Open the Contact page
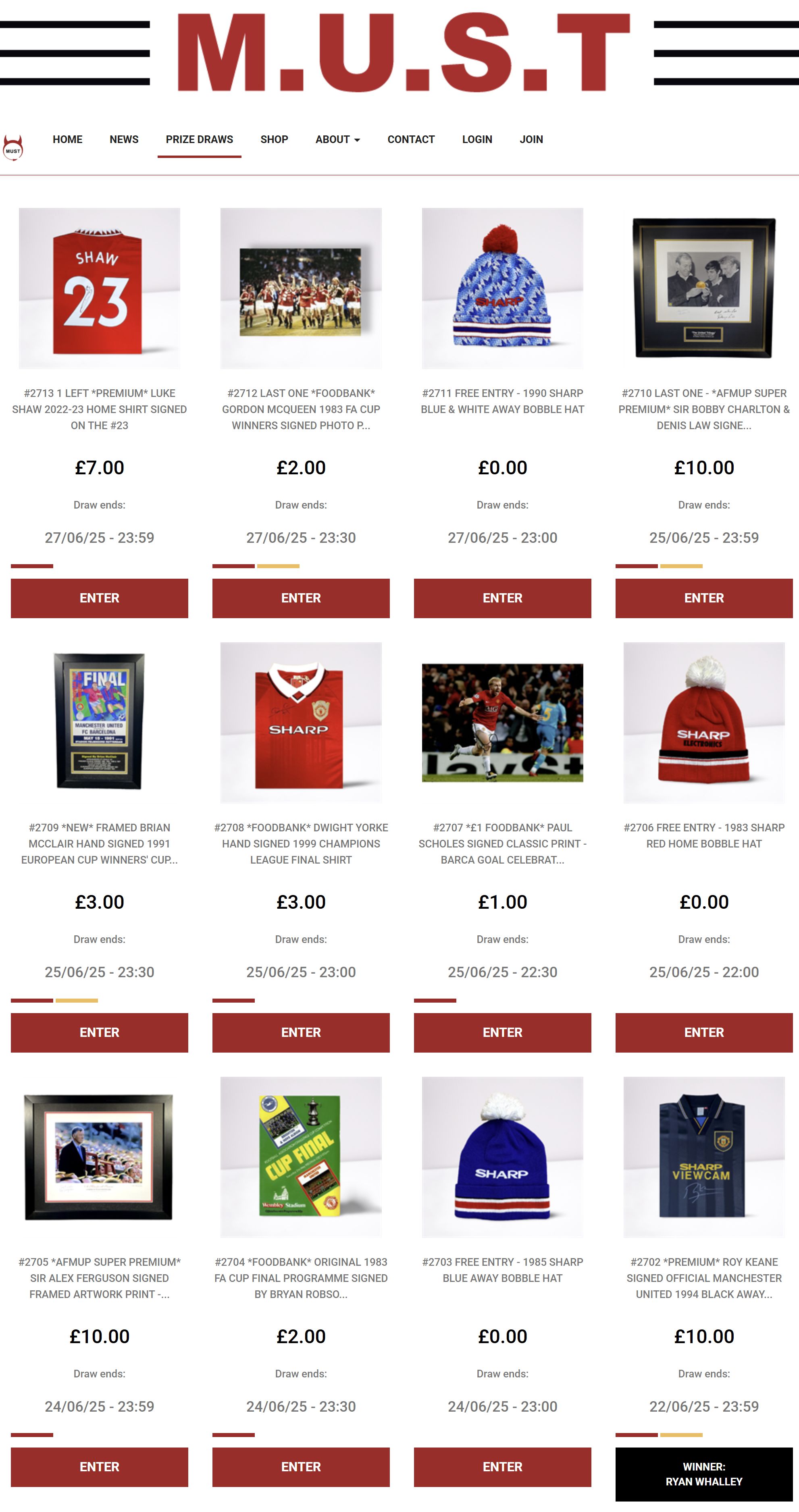 [x=411, y=140]
